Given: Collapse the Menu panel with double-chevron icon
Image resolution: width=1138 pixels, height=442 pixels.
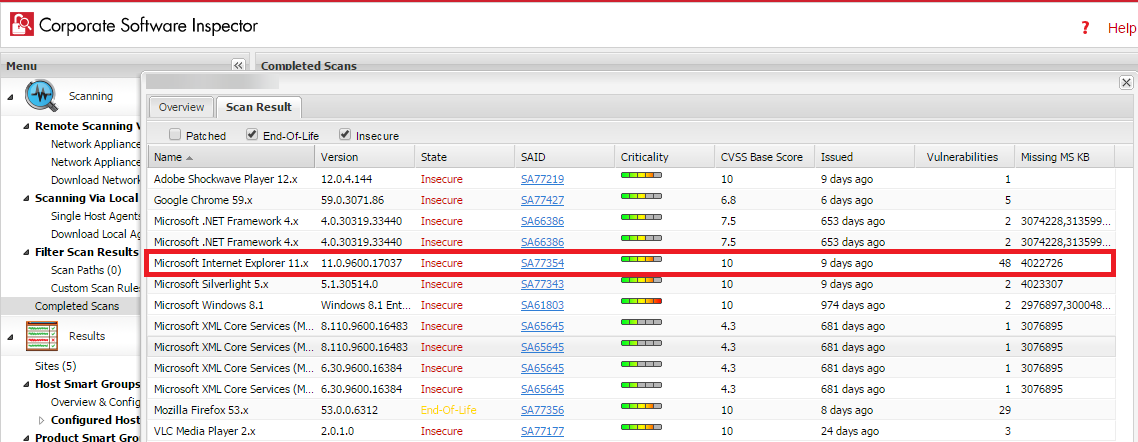Looking at the screenshot, I should [237, 65].
